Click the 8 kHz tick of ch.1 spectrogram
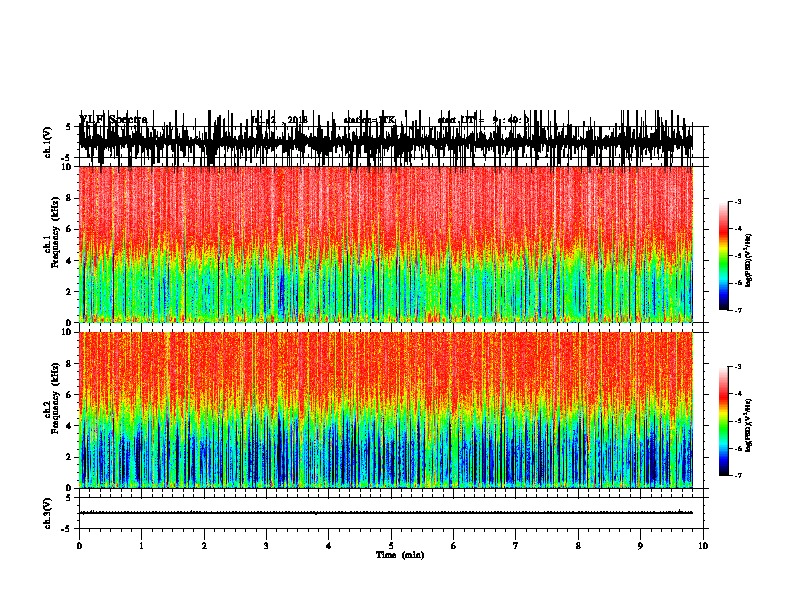This screenshot has height=612, width=792. [x=70, y=198]
